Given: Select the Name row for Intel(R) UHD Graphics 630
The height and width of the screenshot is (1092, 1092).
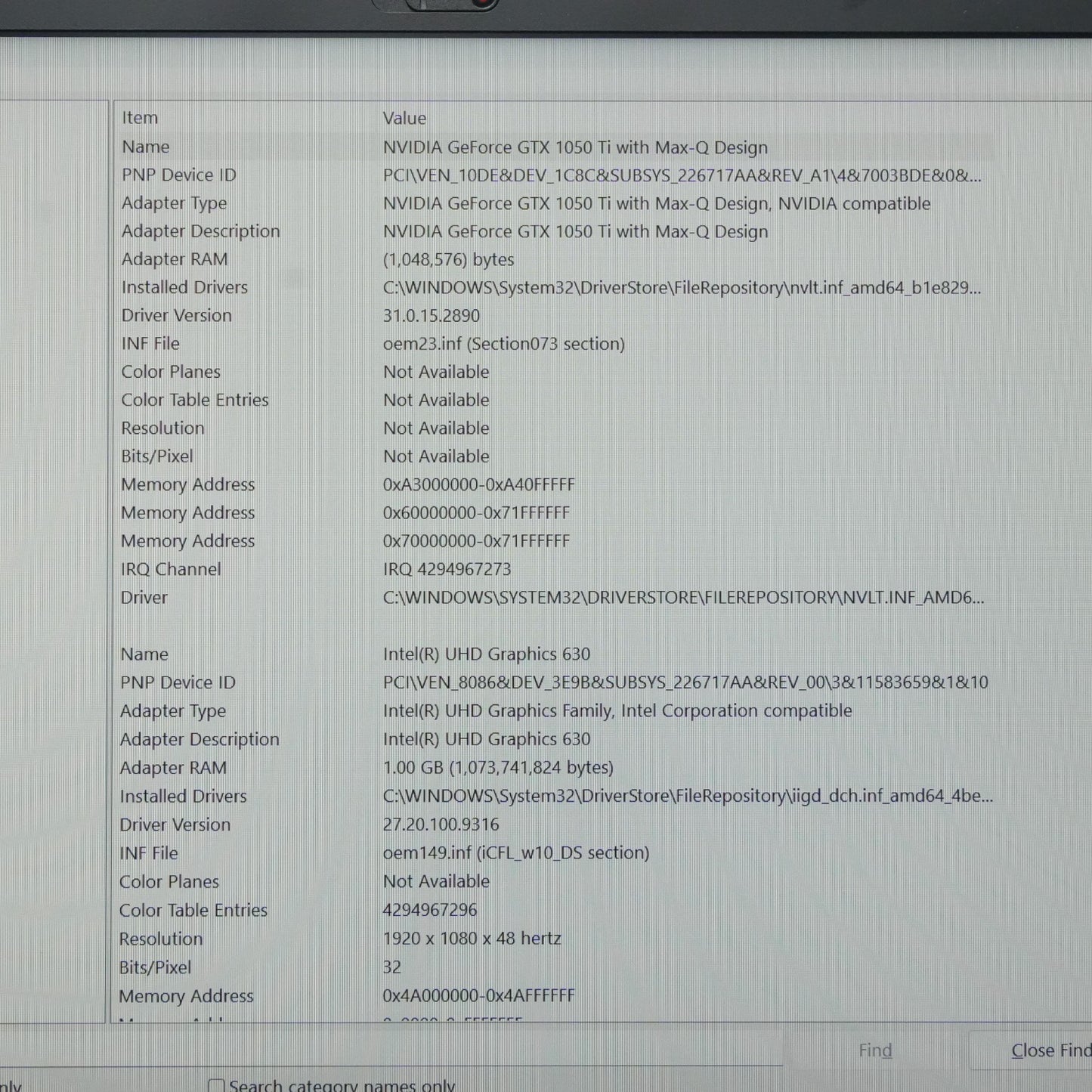Looking at the screenshot, I should coord(557,654).
